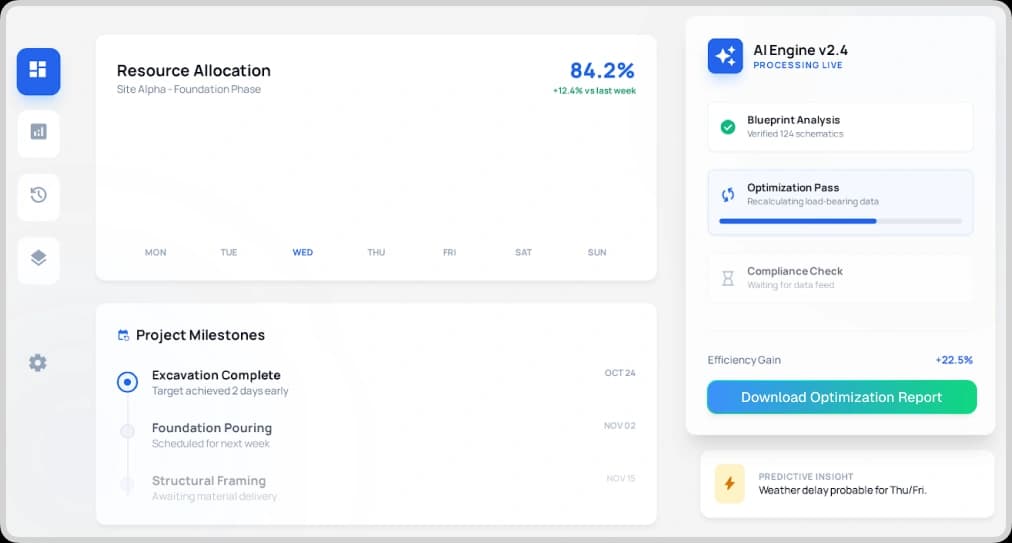Click 'Site Alpha - Foundation Phase' subtitle
This screenshot has width=1012, height=543.
(189, 90)
